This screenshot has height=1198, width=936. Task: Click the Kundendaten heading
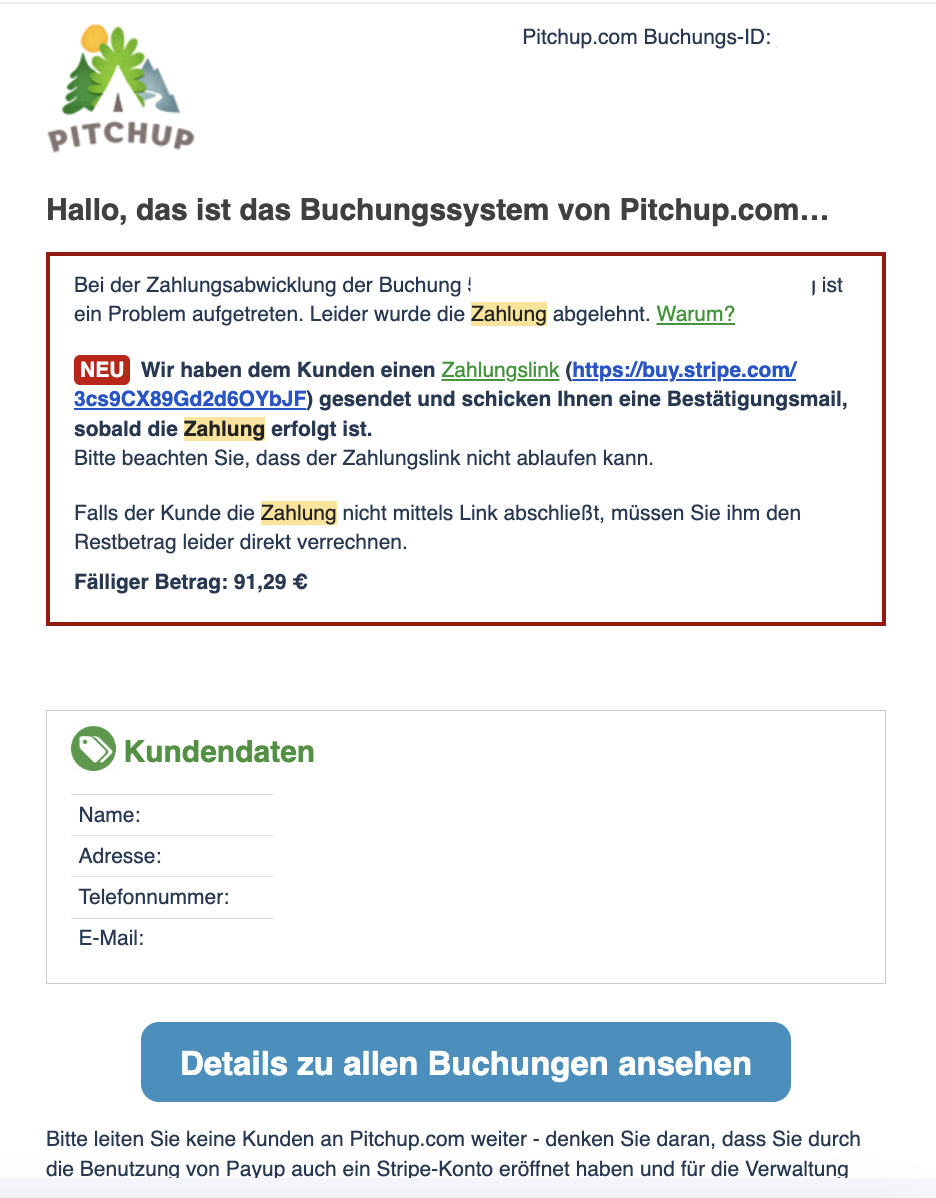click(219, 751)
